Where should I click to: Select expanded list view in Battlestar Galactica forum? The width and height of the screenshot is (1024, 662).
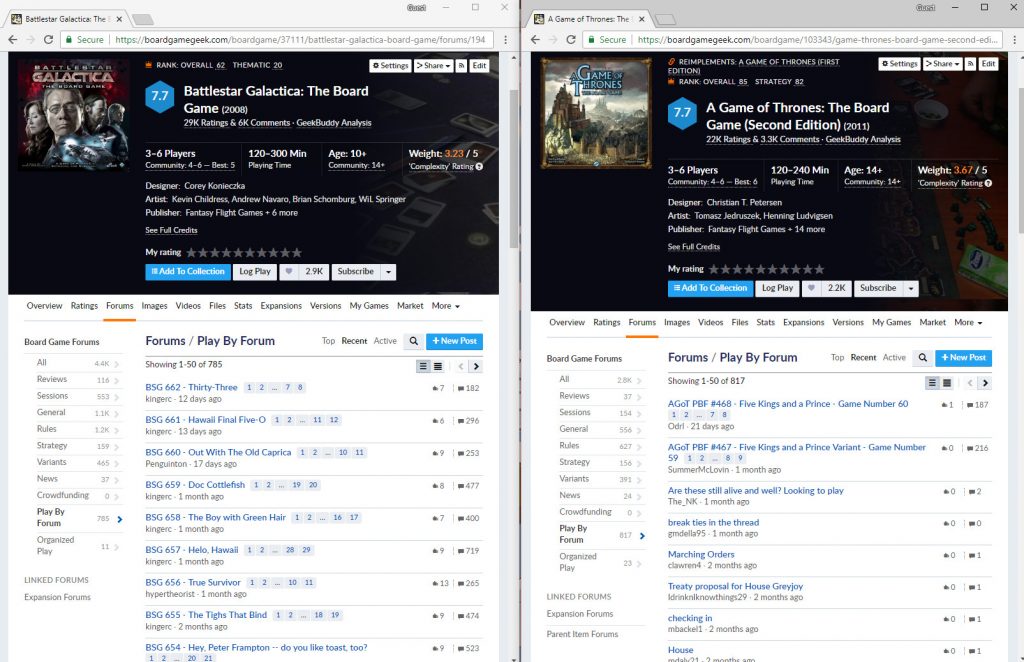coord(423,366)
